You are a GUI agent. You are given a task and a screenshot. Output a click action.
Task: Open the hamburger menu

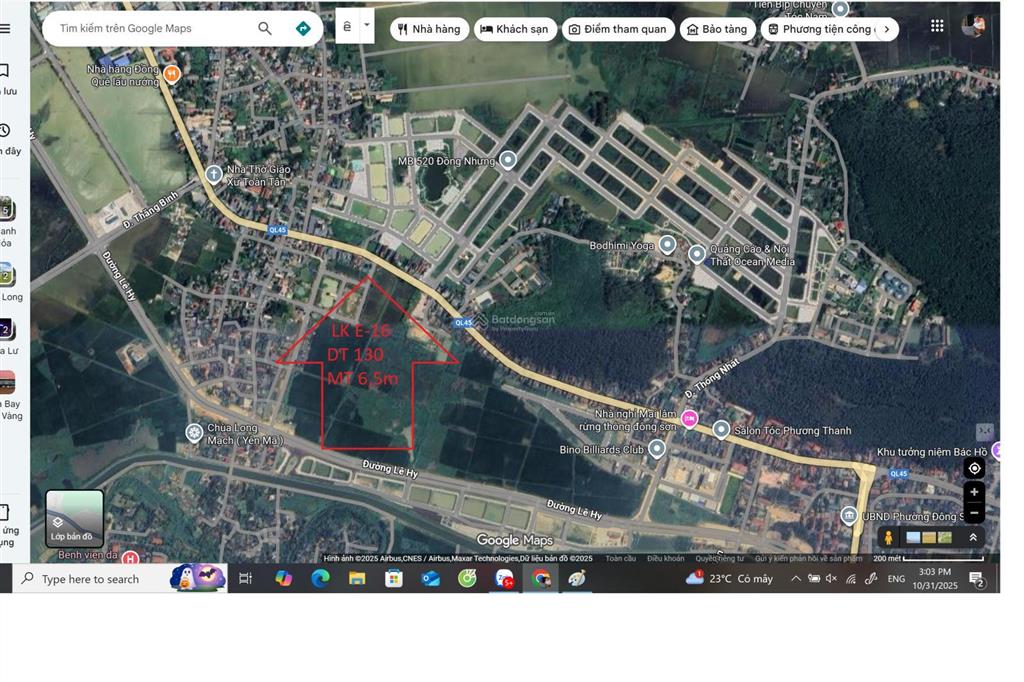click(6, 28)
